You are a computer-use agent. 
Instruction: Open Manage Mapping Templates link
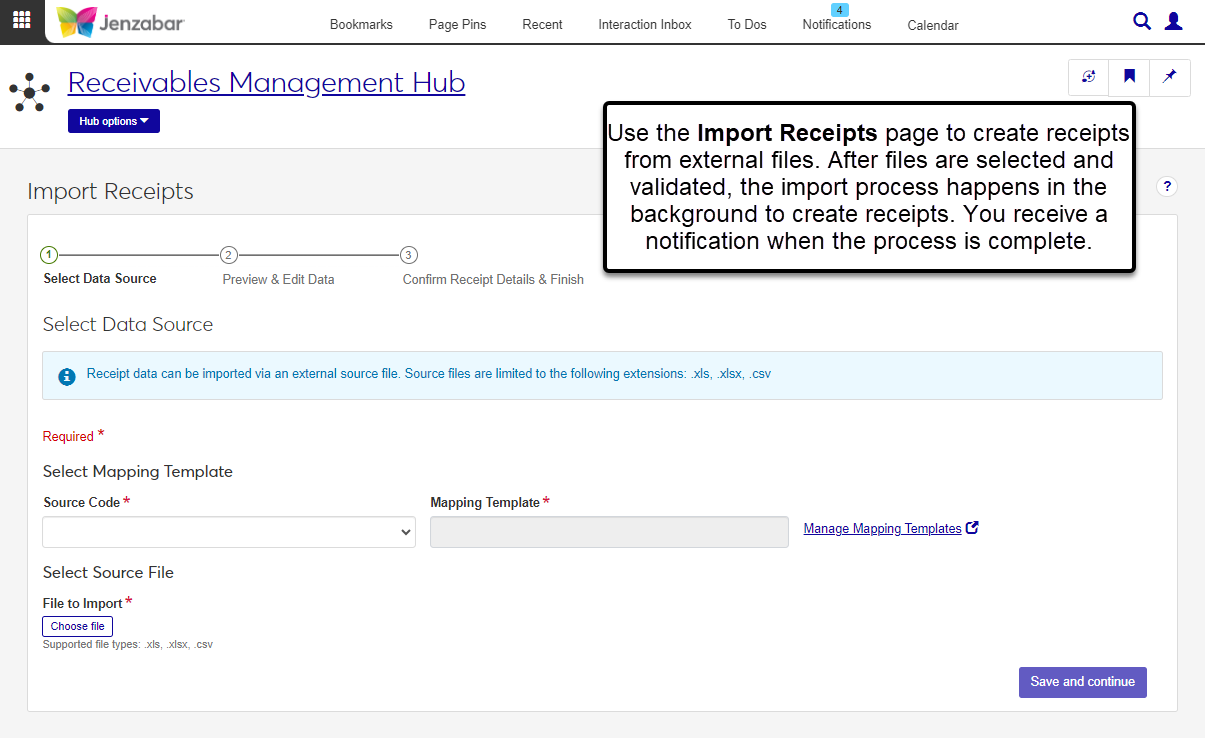pos(882,529)
